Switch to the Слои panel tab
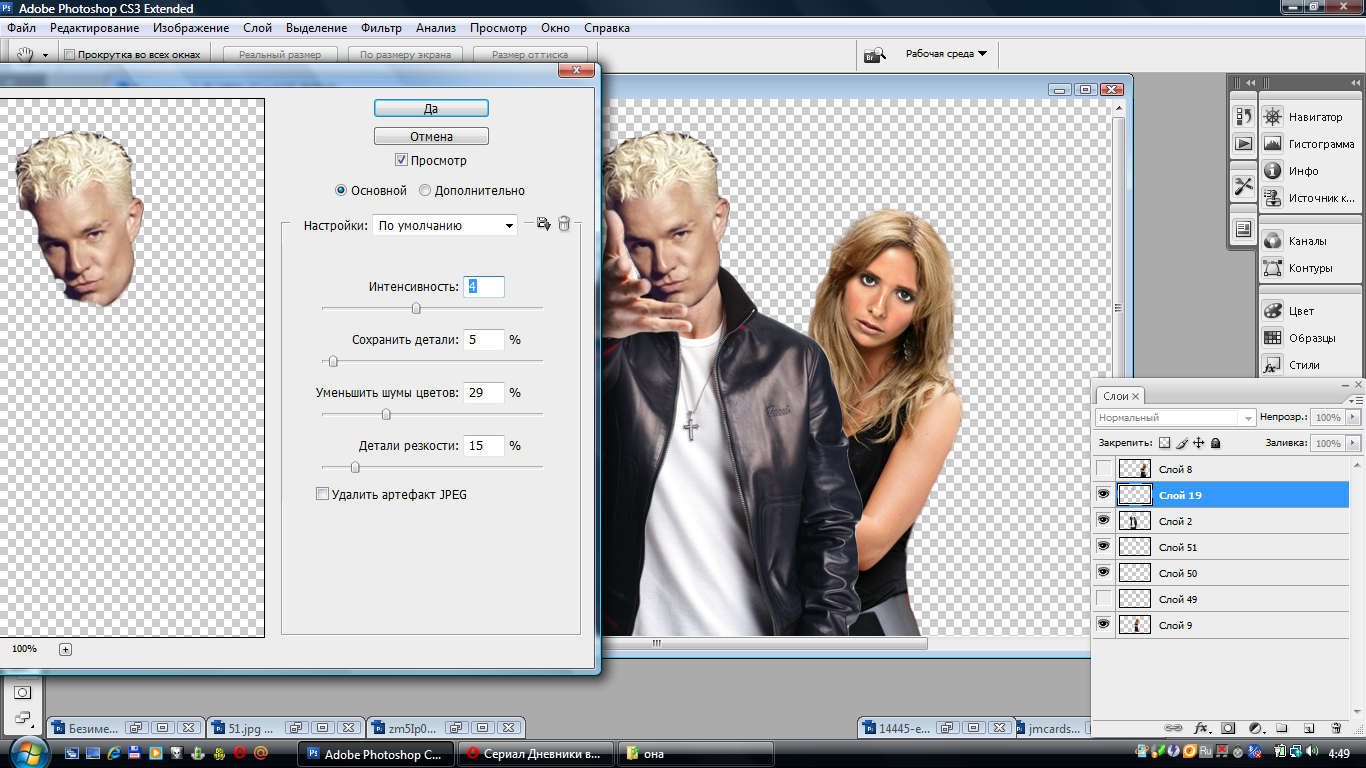The image size is (1366, 768). click(x=1120, y=396)
